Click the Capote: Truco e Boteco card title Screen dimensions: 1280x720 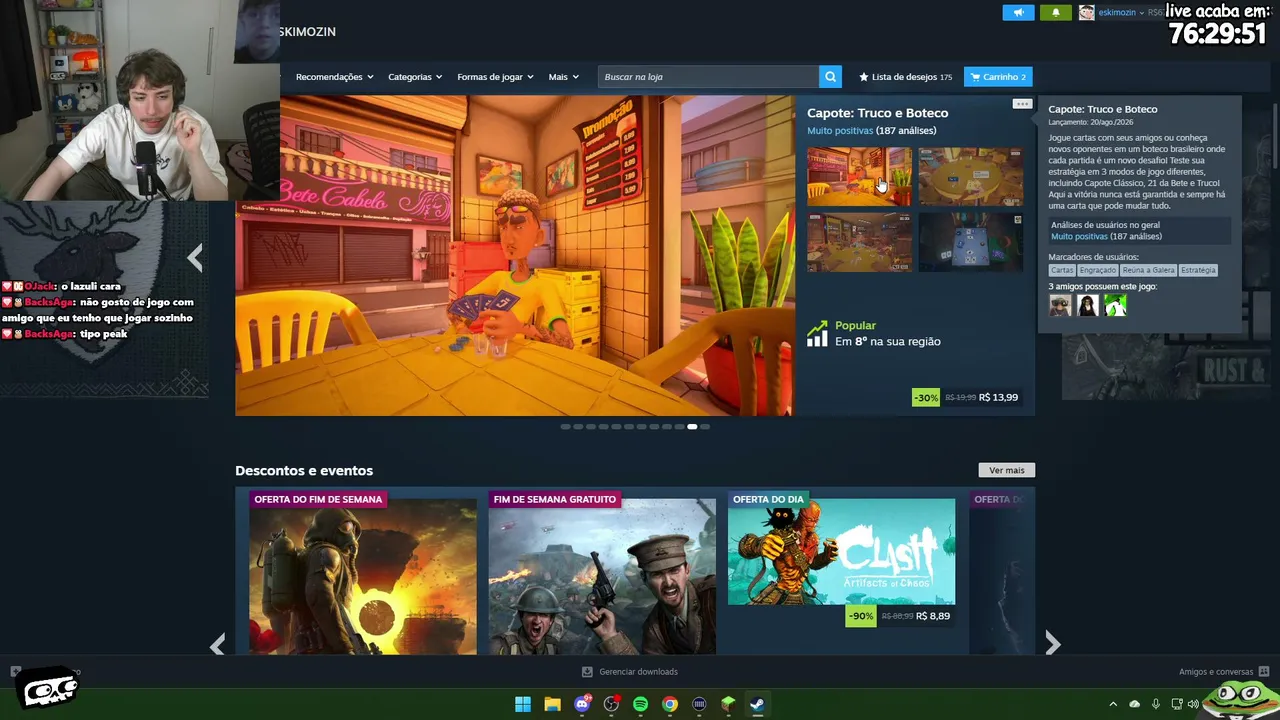click(x=878, y=113)
